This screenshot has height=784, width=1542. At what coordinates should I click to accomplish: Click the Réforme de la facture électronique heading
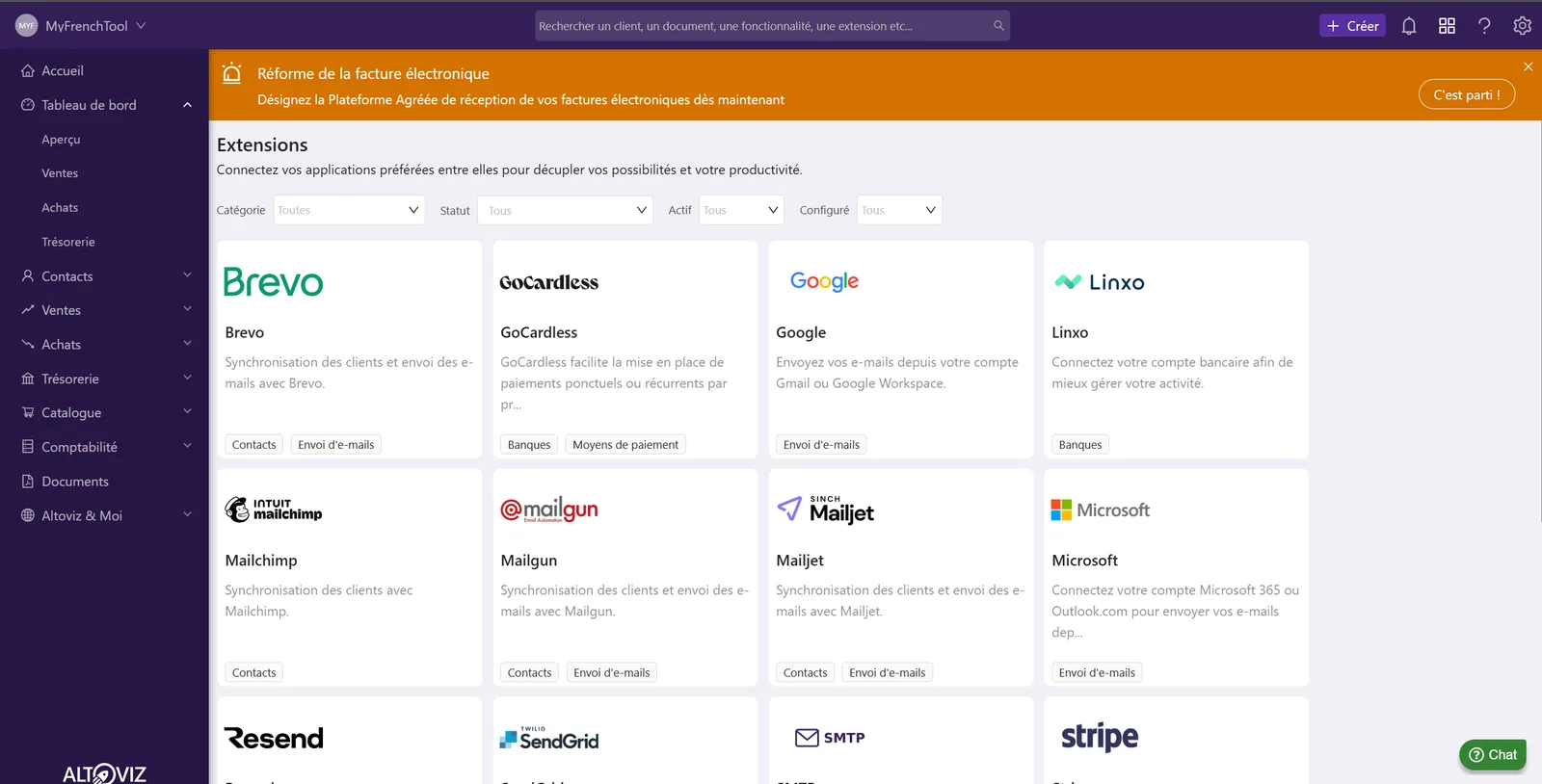click(373, 73)
